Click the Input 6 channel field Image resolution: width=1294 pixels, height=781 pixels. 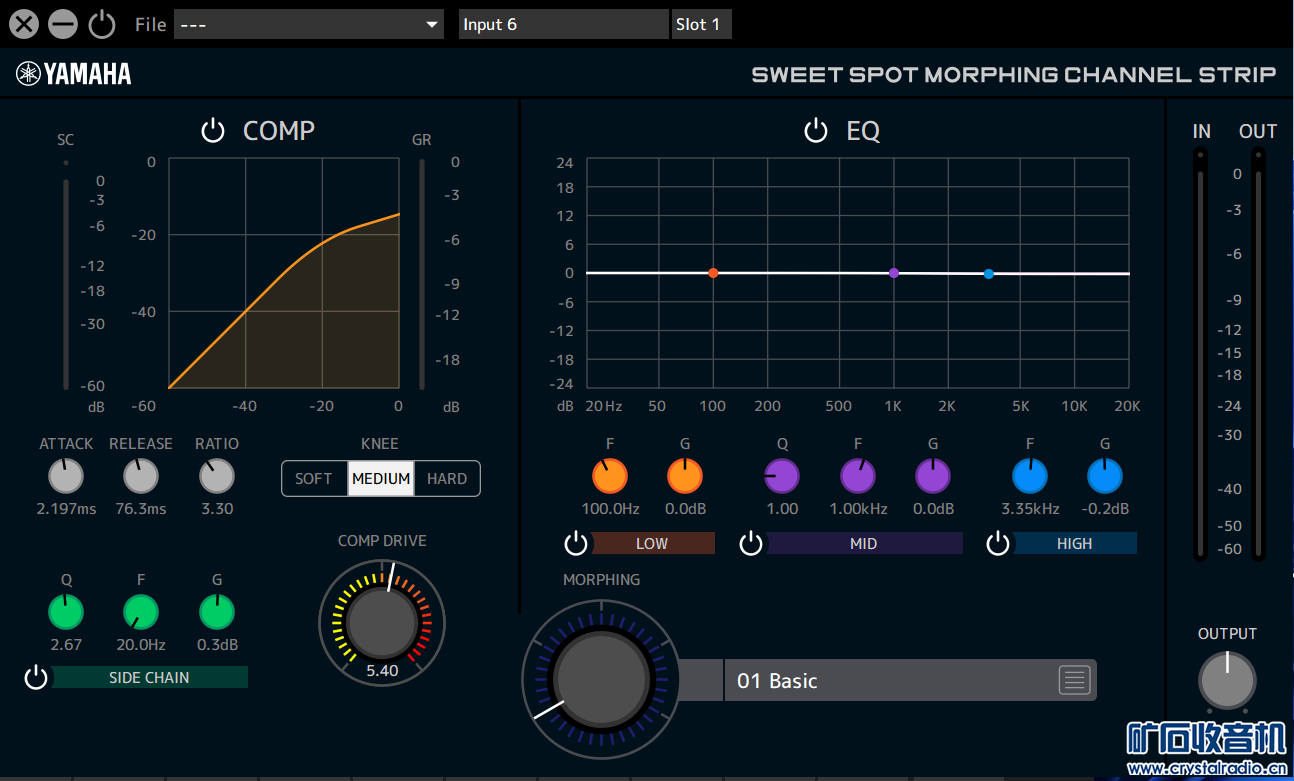tap(563, 24)
